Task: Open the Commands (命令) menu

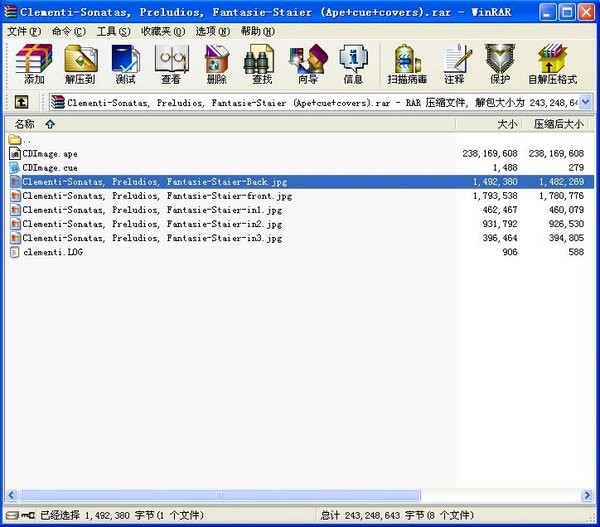Action: pos(68,31)
